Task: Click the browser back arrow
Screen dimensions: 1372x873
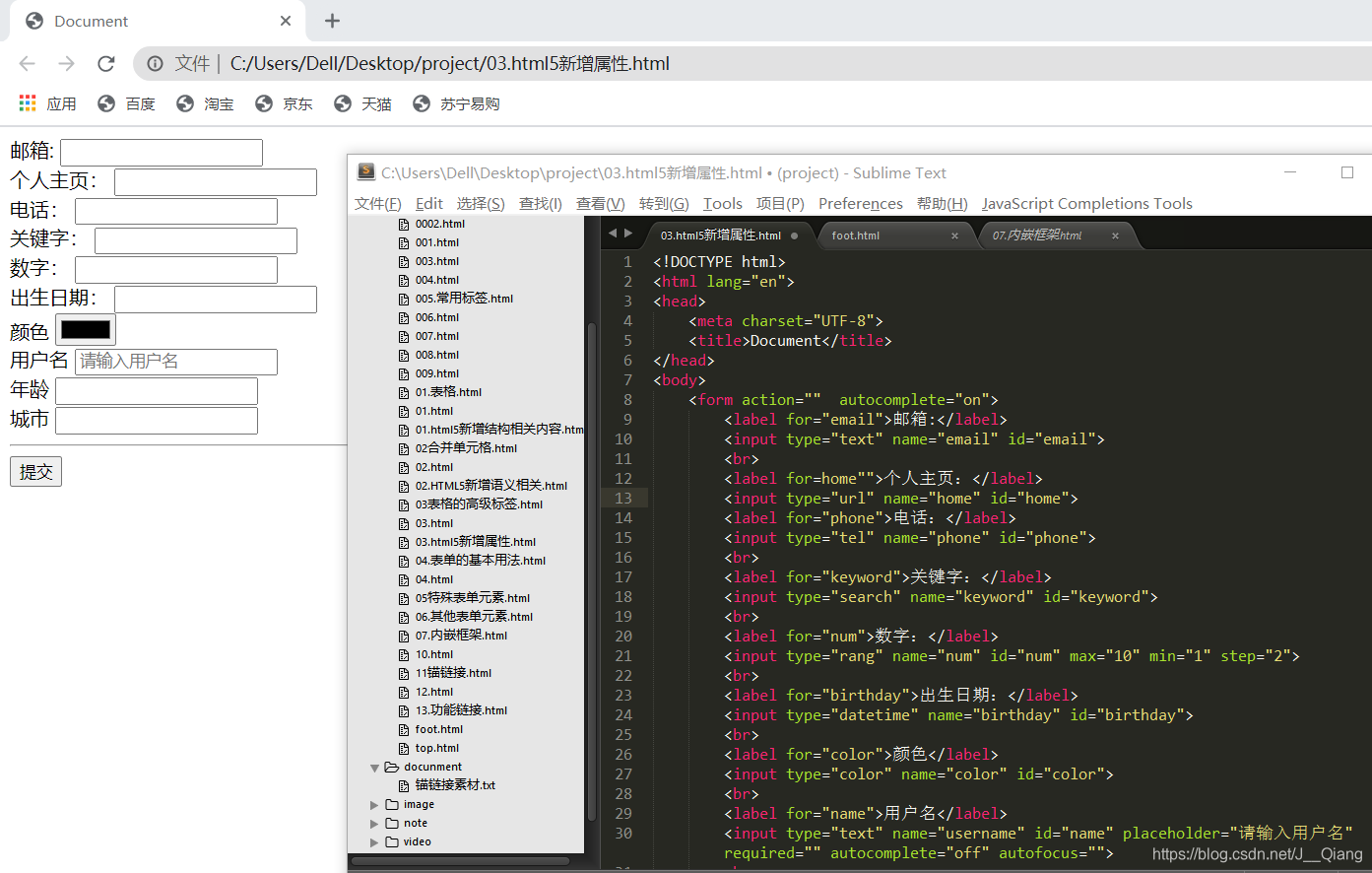Action: 27,64
